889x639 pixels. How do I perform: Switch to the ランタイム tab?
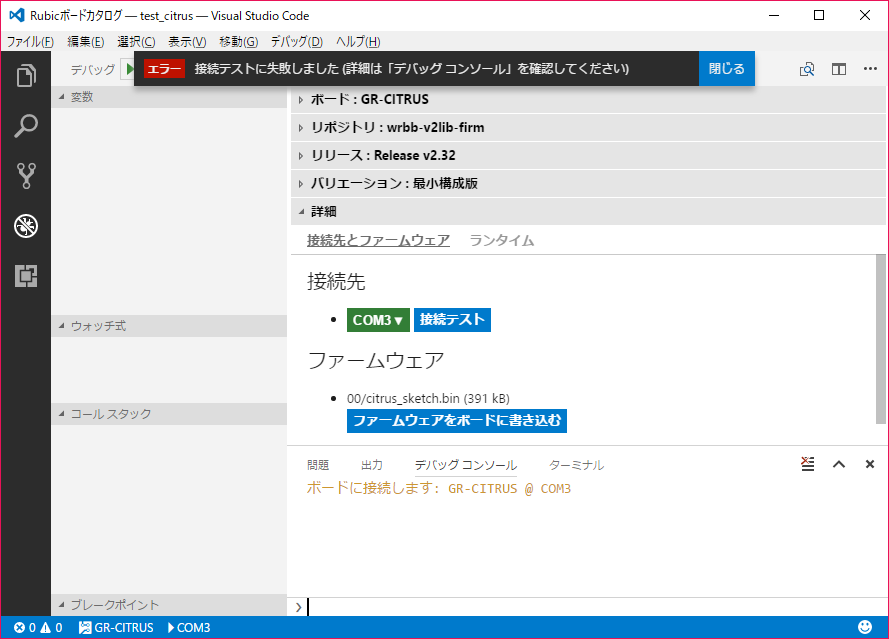click(502, 240)
